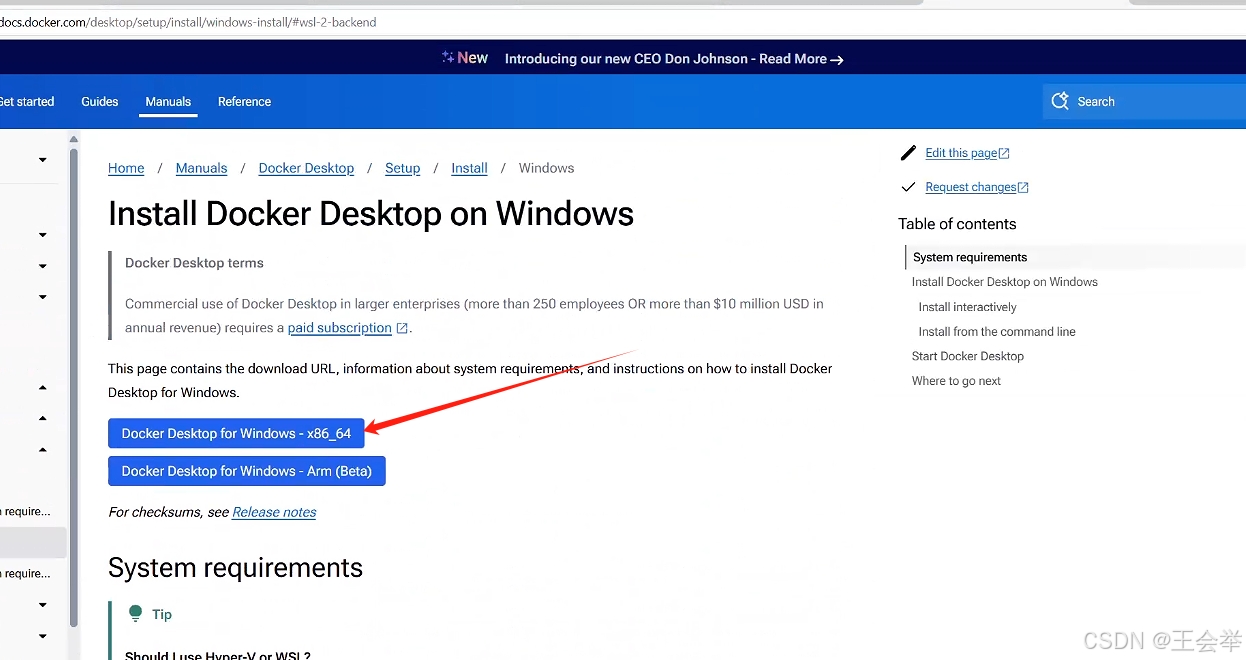
Task: Go to the Manuals breadcrumb link
Action: 202,168
